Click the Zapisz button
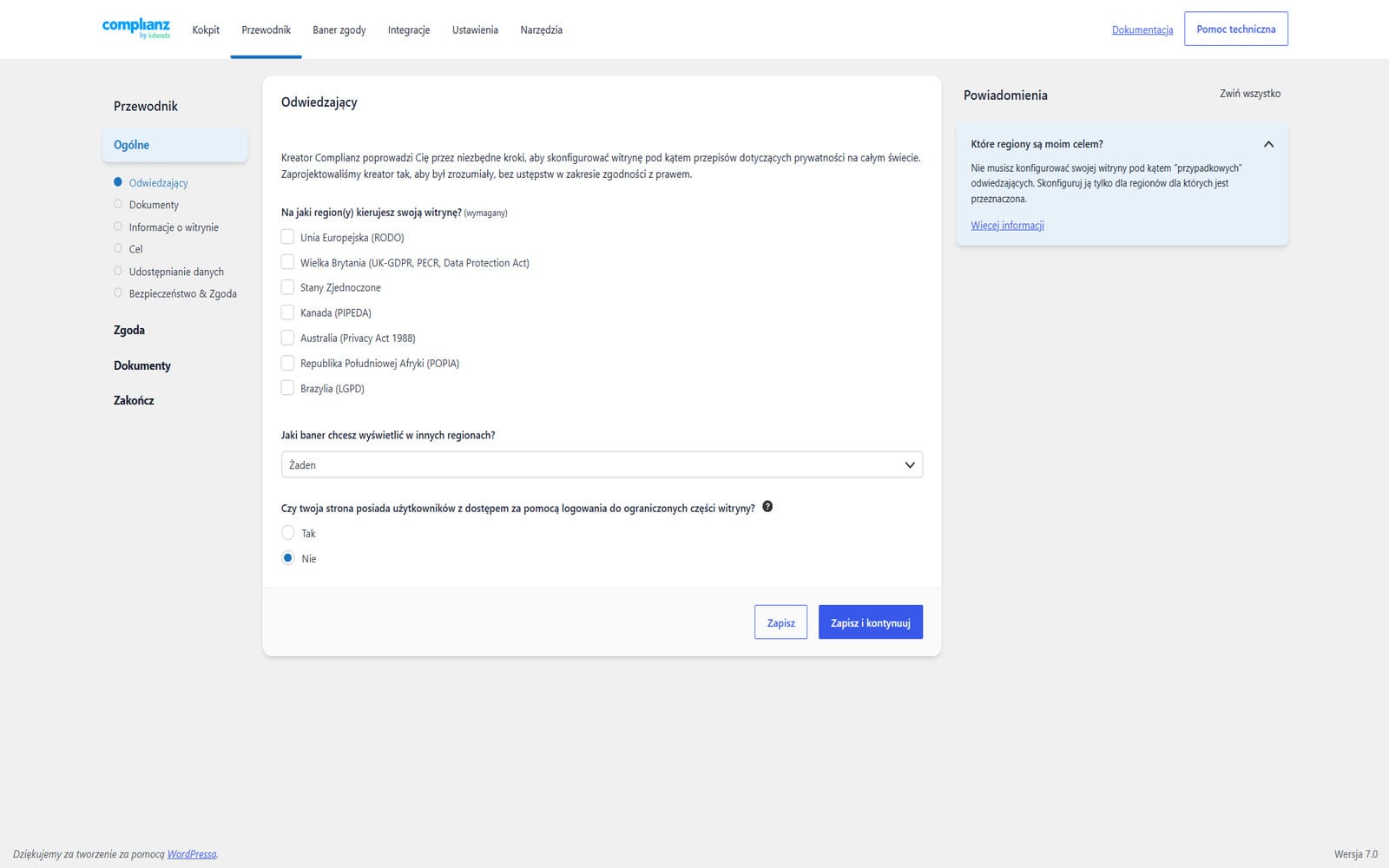 781,622
